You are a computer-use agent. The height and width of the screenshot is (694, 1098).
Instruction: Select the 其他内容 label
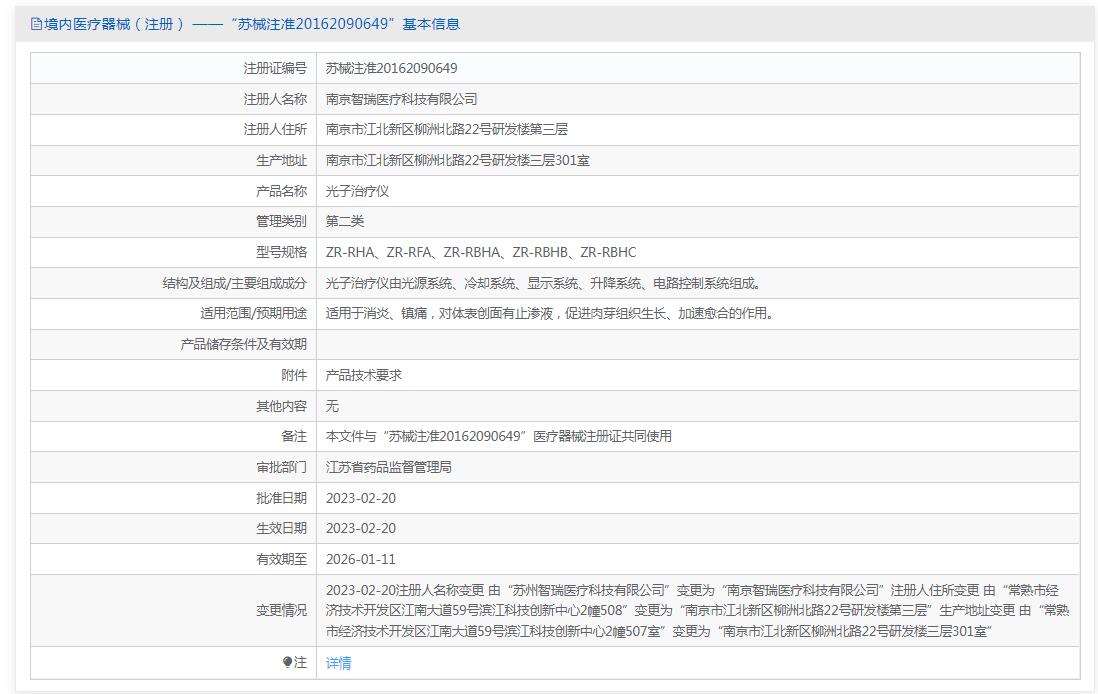pos(282,406)
